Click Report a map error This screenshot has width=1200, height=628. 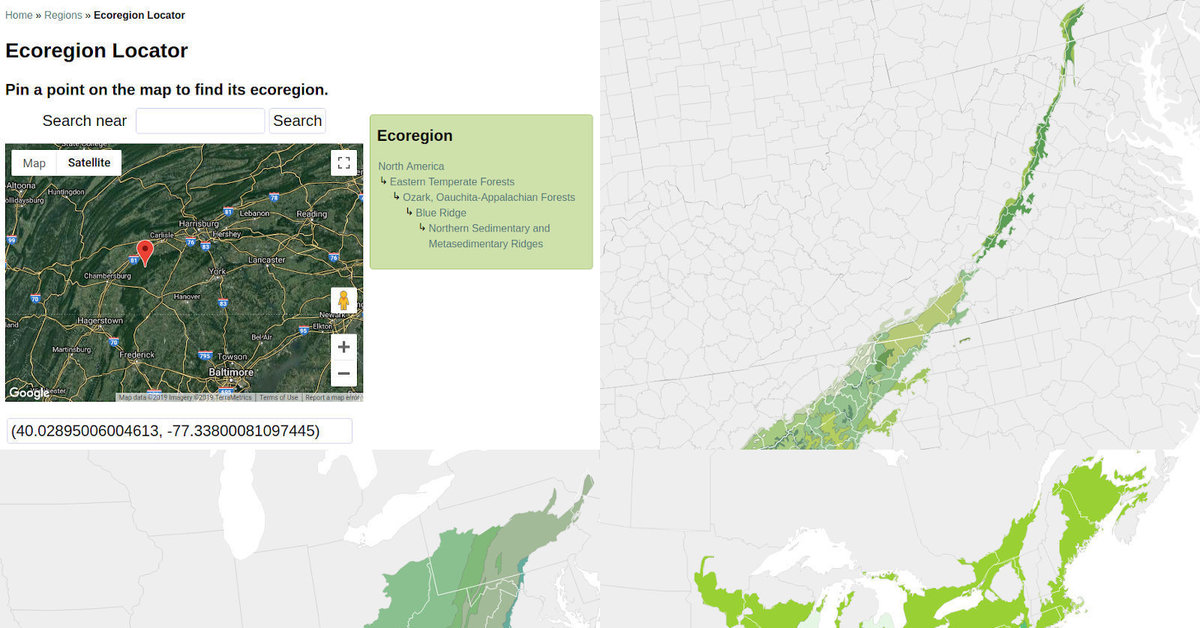click(x=330, y=396)
